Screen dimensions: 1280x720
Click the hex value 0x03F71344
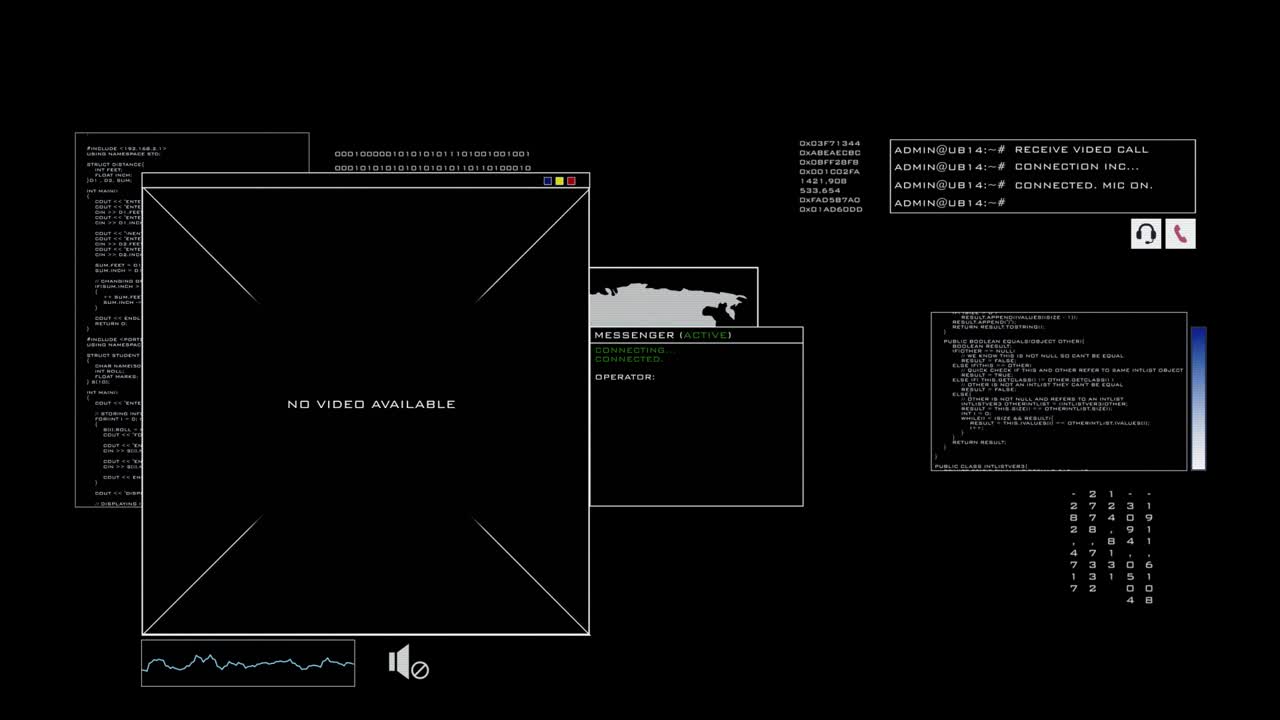pyautogui.click(x=829, y=143)
